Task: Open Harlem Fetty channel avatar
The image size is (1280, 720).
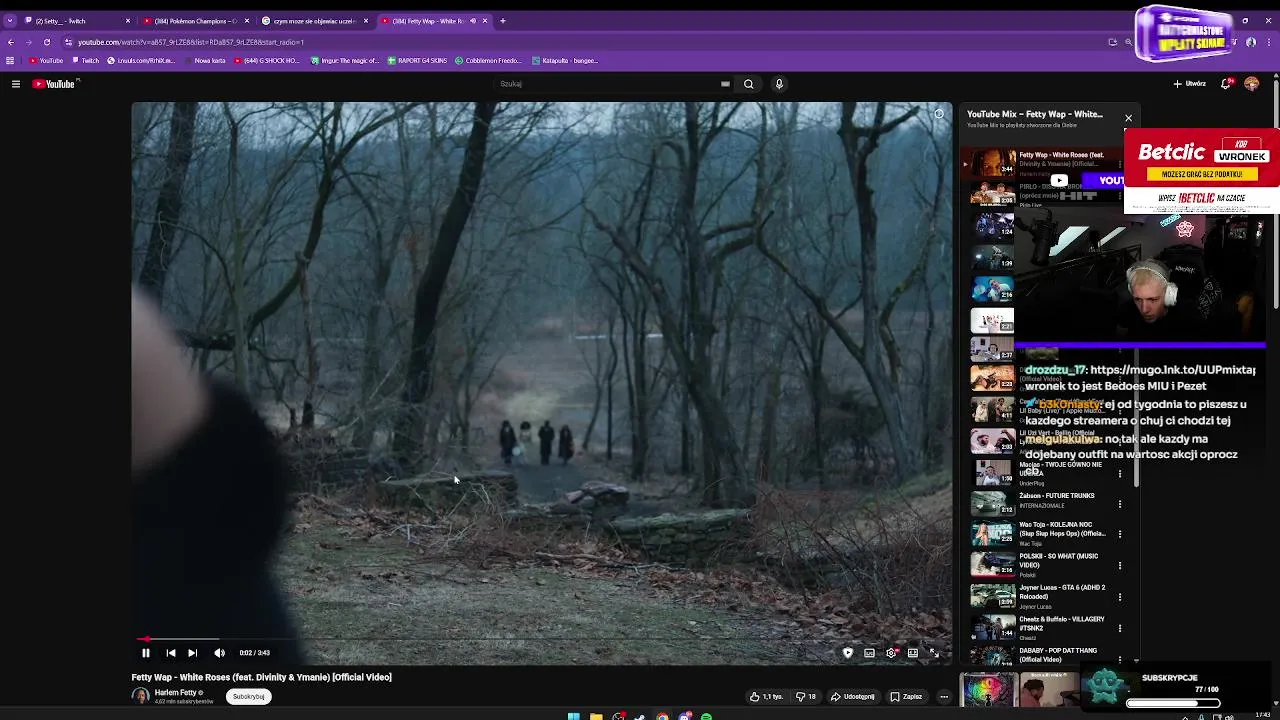Action: click(140, 696)
